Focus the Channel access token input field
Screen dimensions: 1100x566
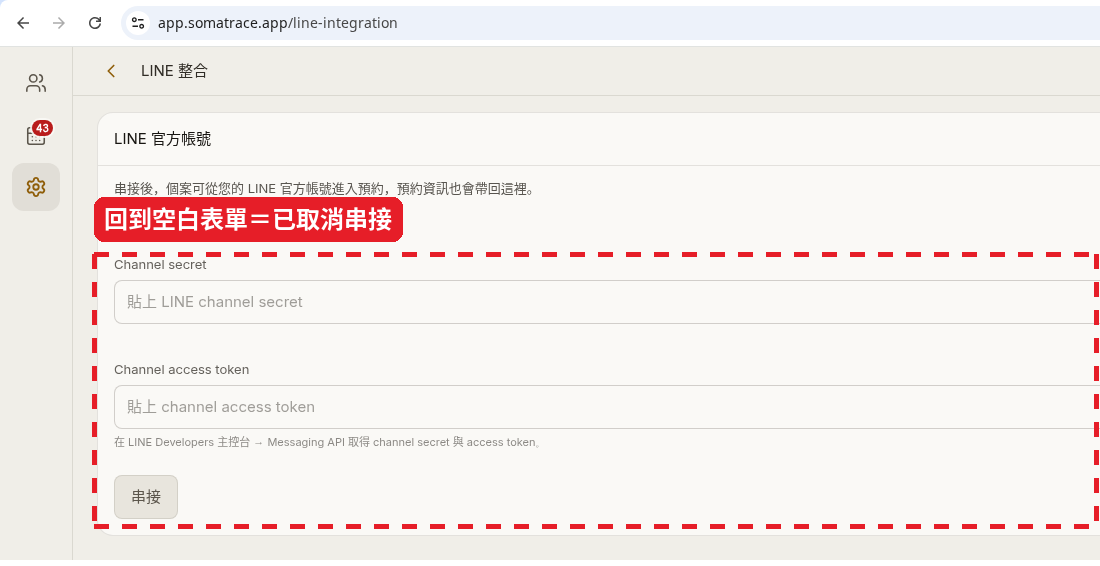607,407
